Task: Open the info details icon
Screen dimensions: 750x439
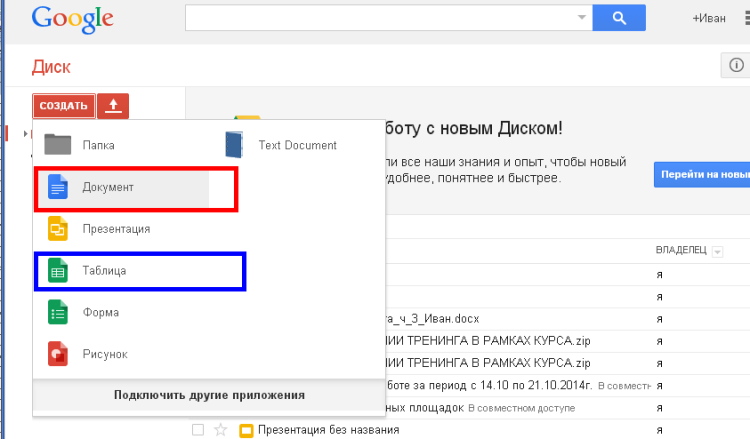Action: (x=736, y=65)
